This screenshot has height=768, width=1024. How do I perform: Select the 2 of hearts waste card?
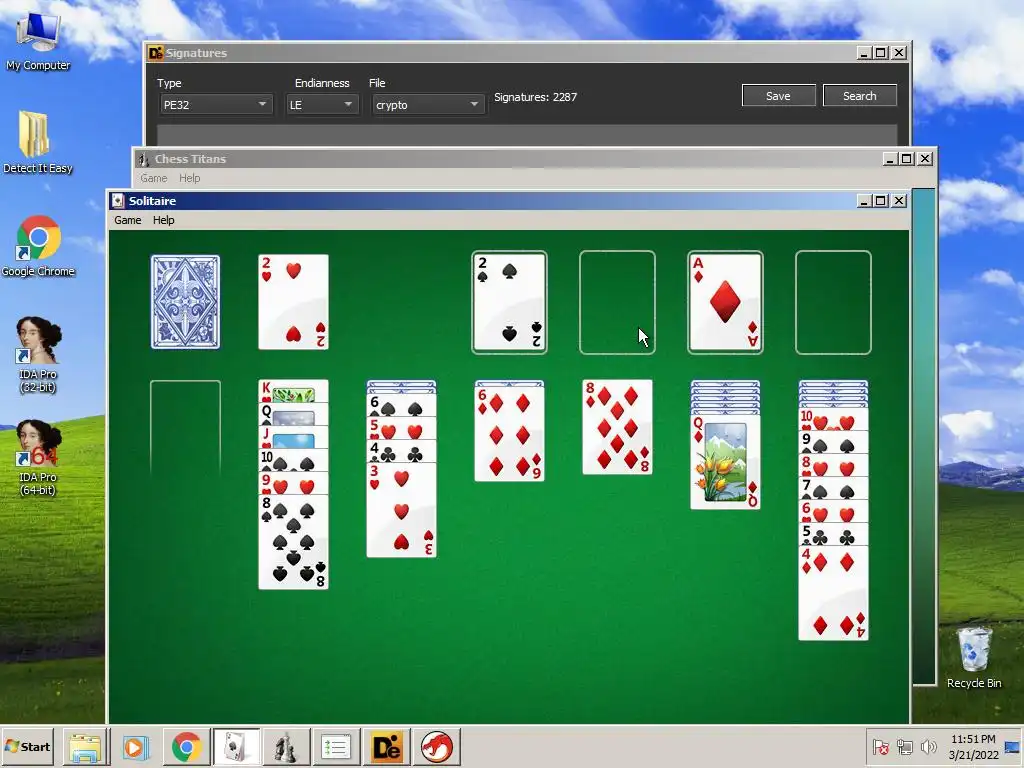coord(293,302)
